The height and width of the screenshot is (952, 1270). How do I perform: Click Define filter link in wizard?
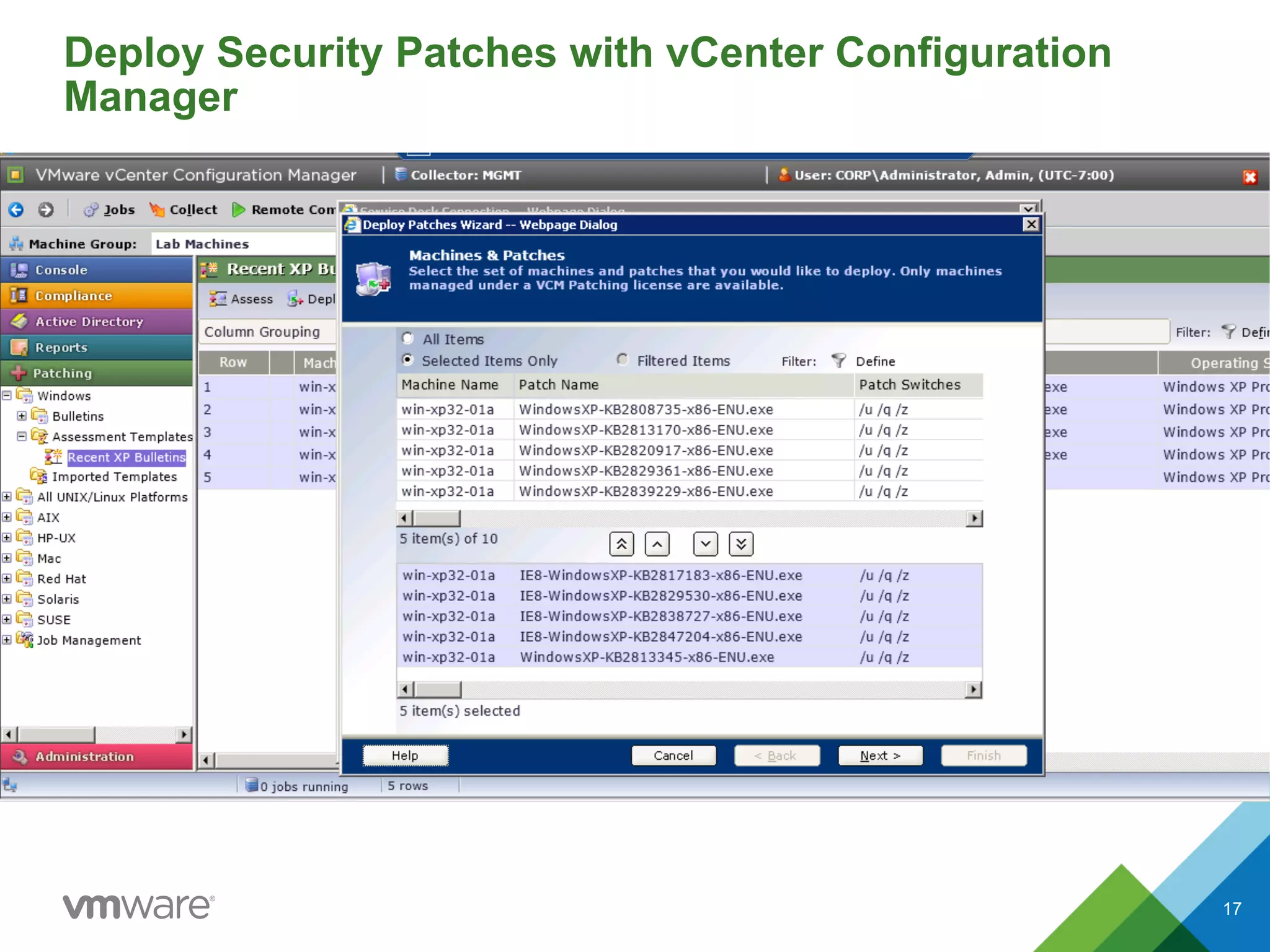[875, 361]
